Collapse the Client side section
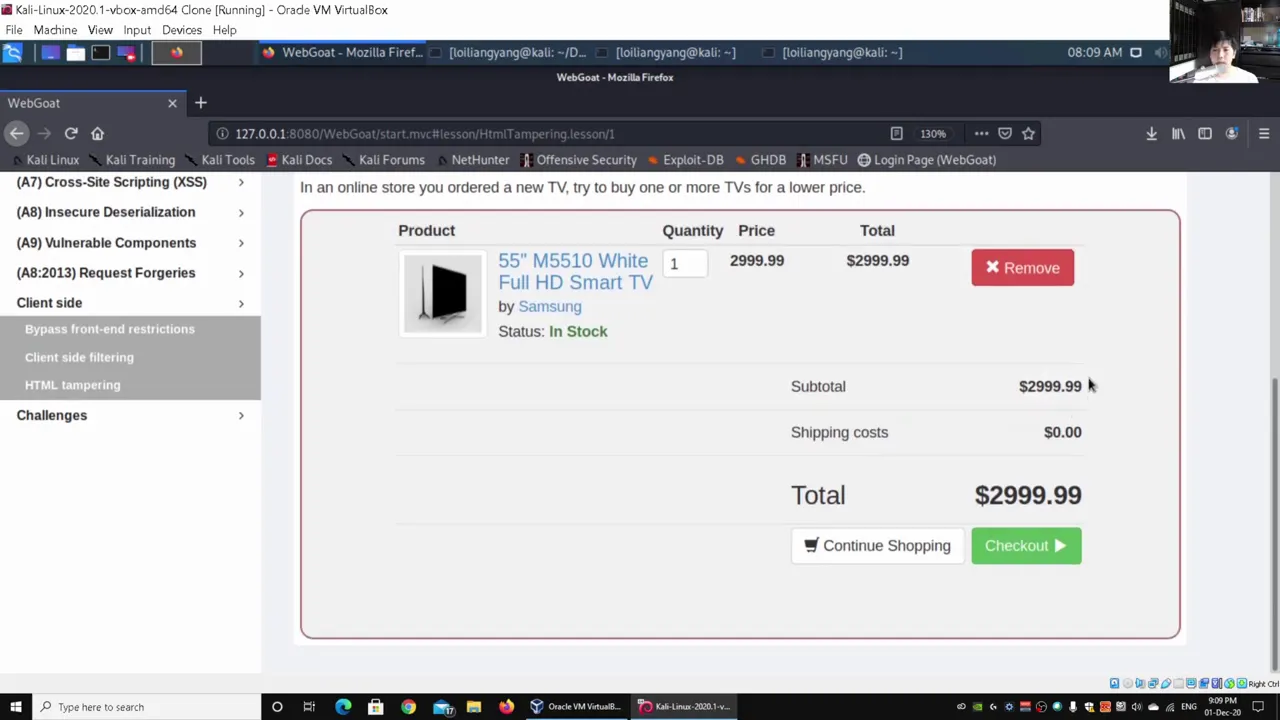This screenshot has height=720, width=1280. 130,302
